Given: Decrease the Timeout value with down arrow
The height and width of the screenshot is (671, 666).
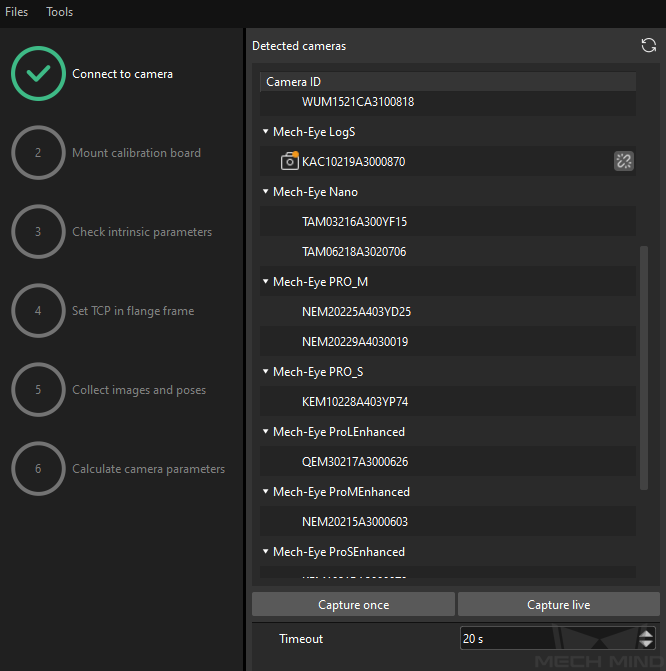Looking at the screenshot, I should [646, 644].
